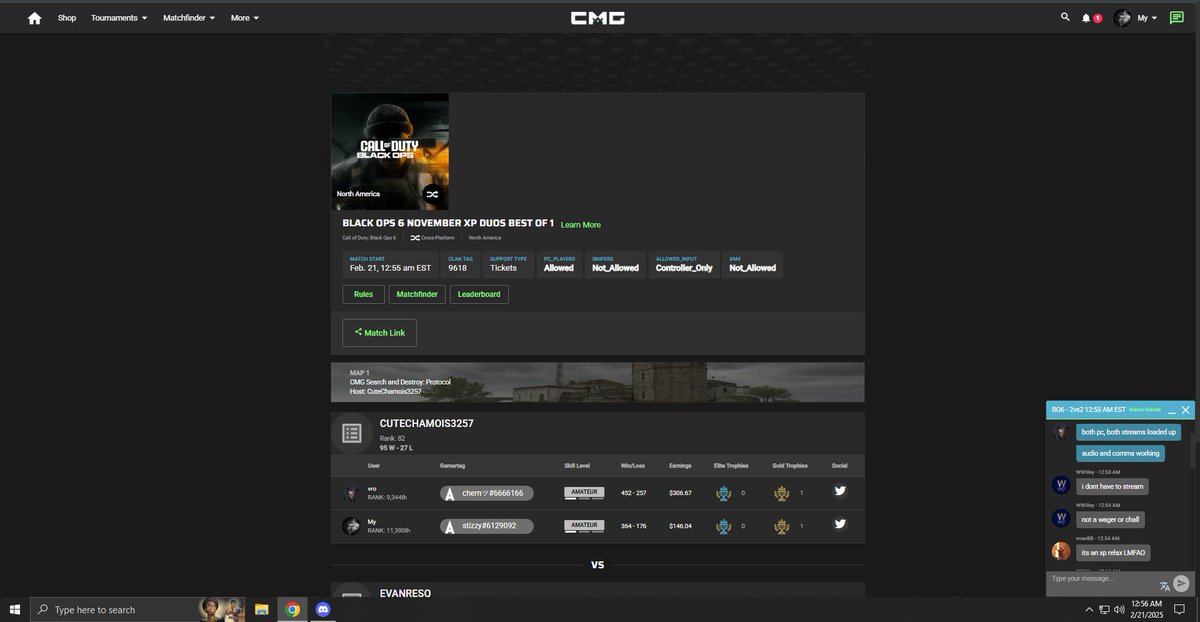
Task: Close the BO6 match chat window
Action: coord(1186,410)
